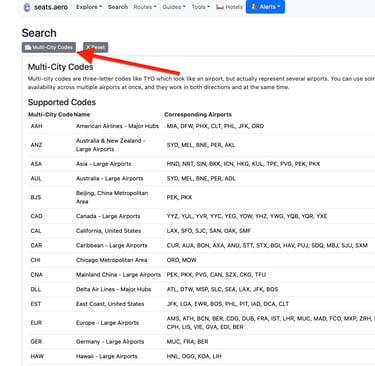Expand the Tools dropdown menu

point(201,7)
